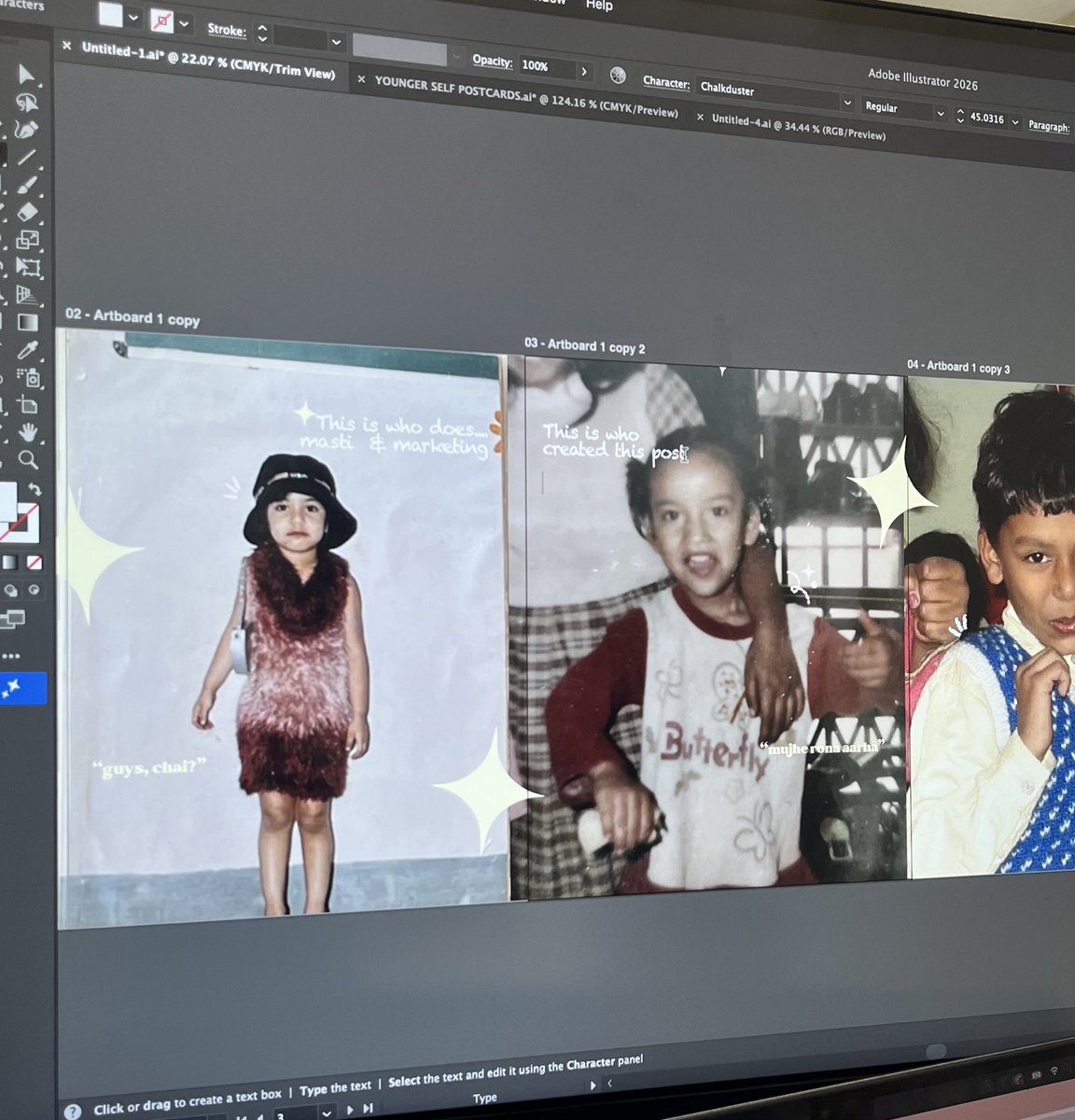
Task: Open the Paragraph panel label link
Action: click(x=1049, y=126)
